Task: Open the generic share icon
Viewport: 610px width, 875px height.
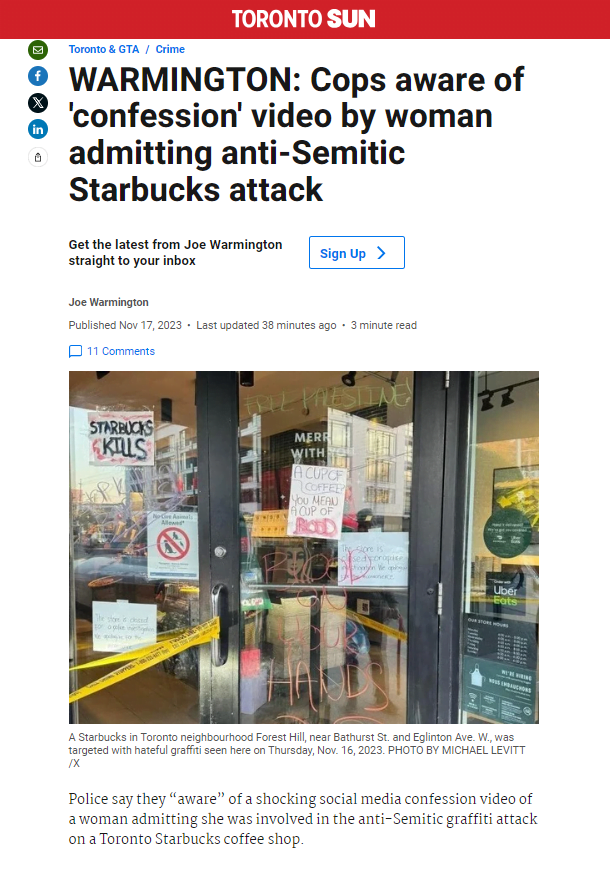Action: [38, 157]
